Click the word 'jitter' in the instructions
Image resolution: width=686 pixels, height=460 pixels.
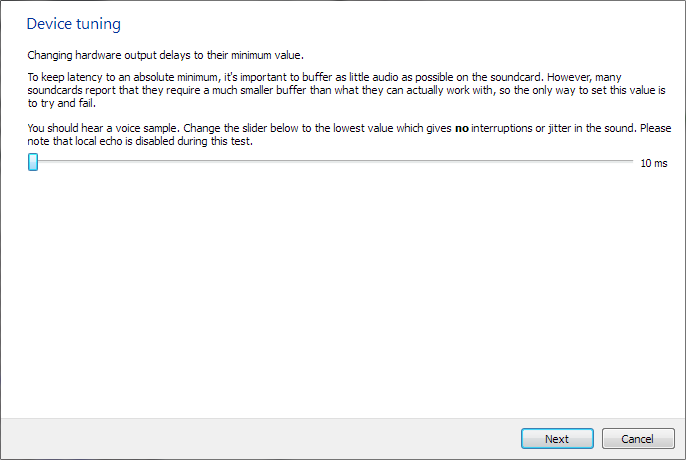click(560, 128)
